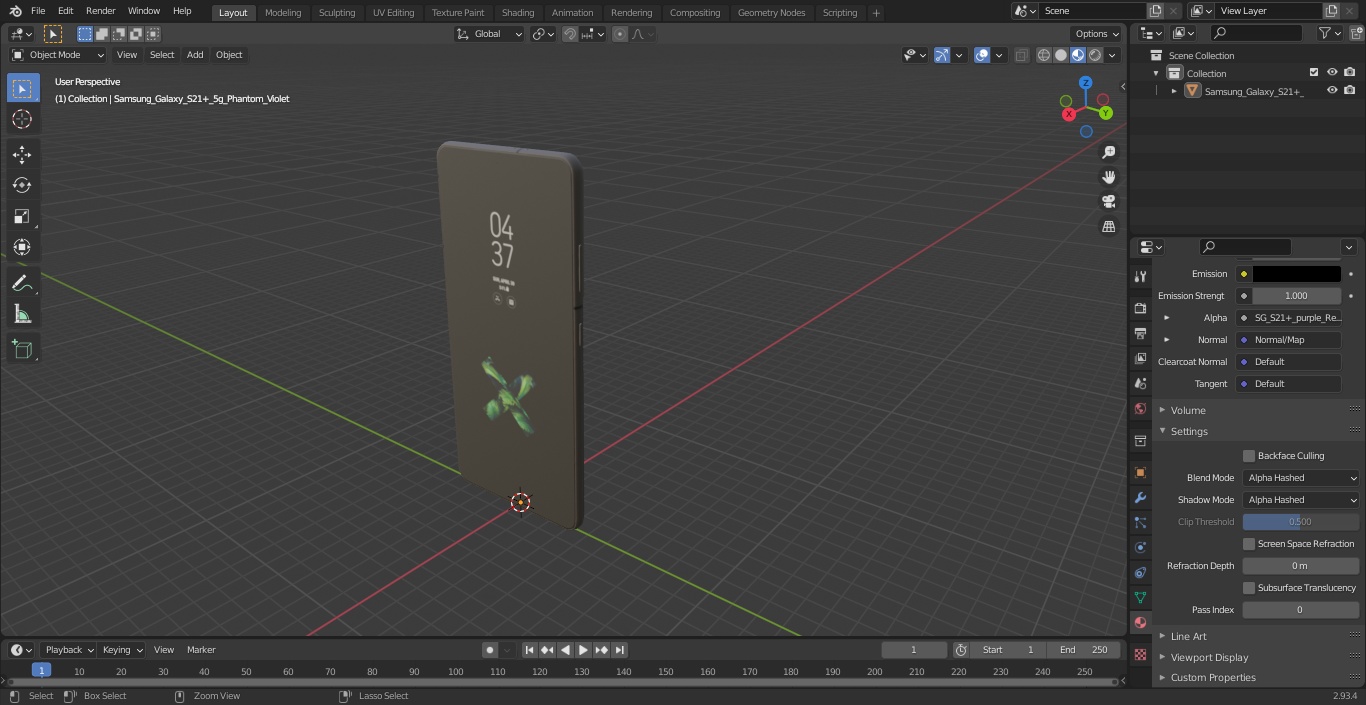Activate the Rotate tool
This screenshot has height=705, width=1366.
[x=22, y=185]
